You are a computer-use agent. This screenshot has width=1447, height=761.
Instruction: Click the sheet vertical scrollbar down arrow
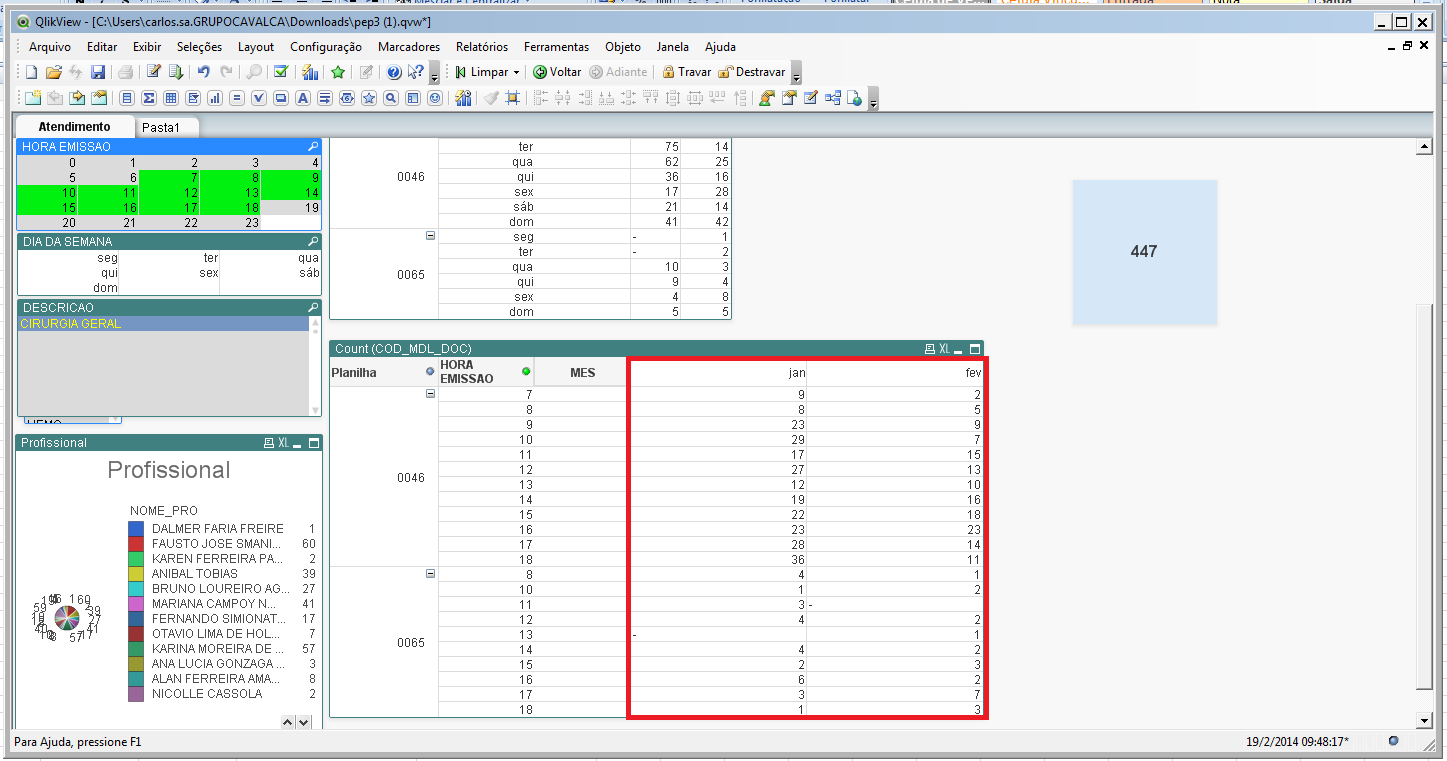(1425, 721)
